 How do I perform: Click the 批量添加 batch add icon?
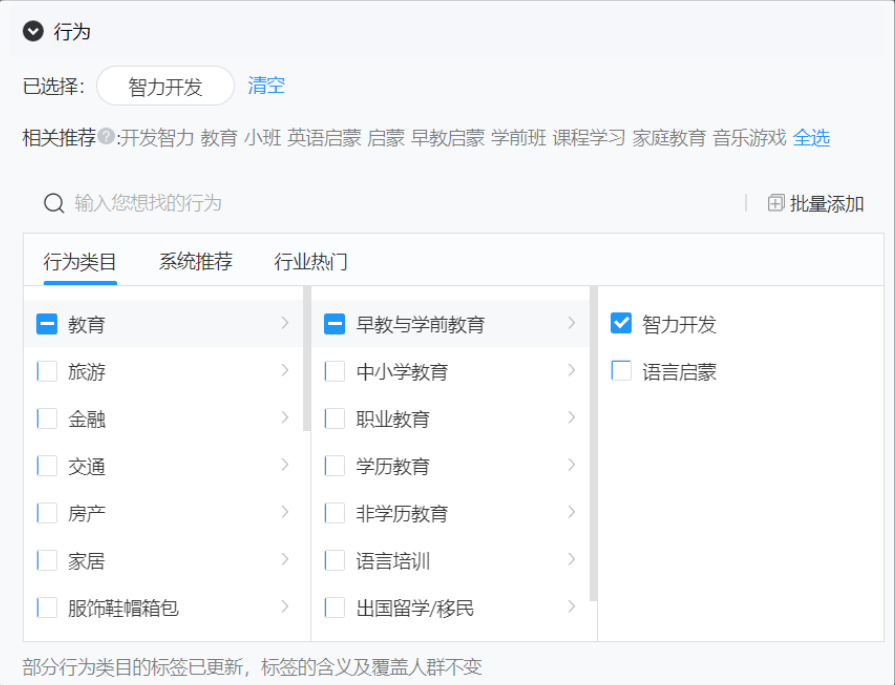(776, 202)
